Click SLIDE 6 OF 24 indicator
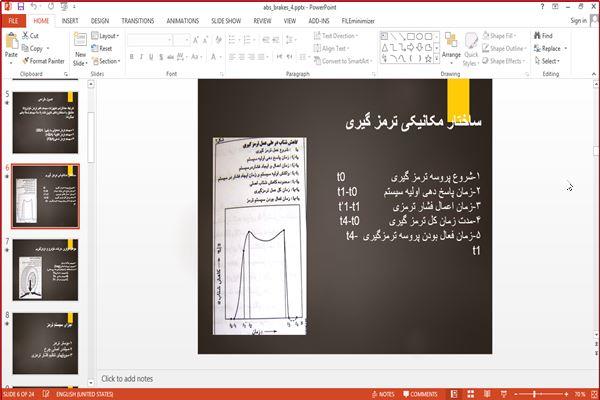The image size is (600, 400). pos(19,394)
